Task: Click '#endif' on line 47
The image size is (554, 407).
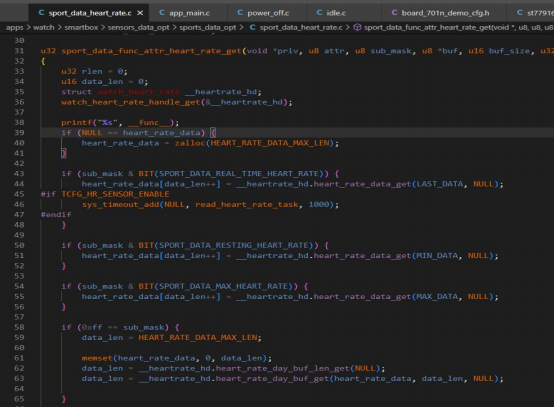Action: pyautogui.click(x=56, y=215)
